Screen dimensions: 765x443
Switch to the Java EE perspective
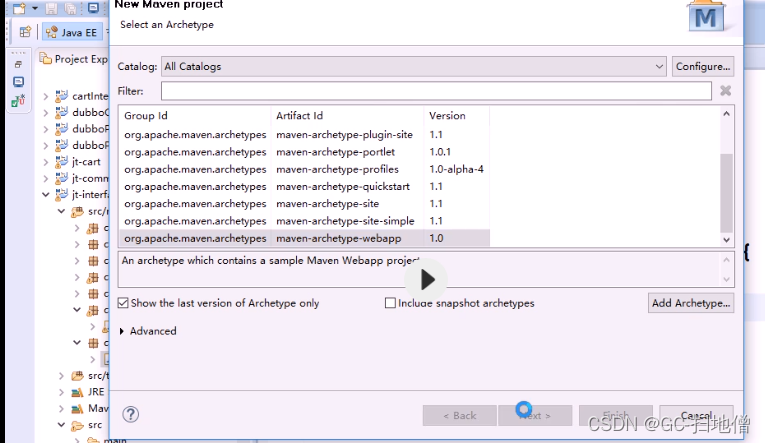72,33
